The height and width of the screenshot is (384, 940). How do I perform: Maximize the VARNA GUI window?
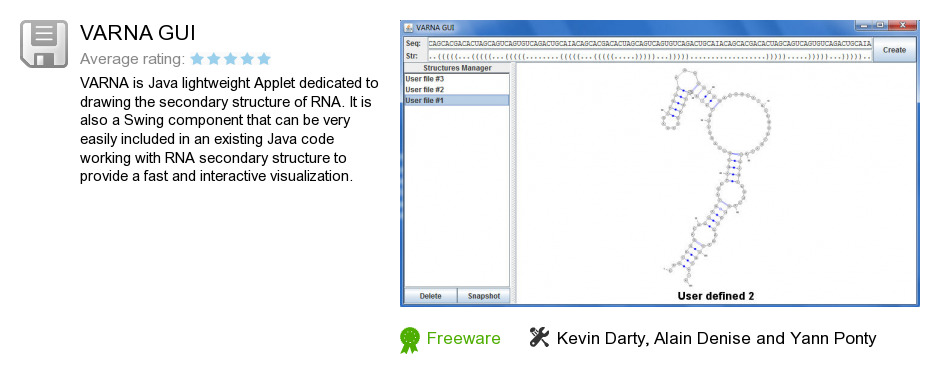879,26
